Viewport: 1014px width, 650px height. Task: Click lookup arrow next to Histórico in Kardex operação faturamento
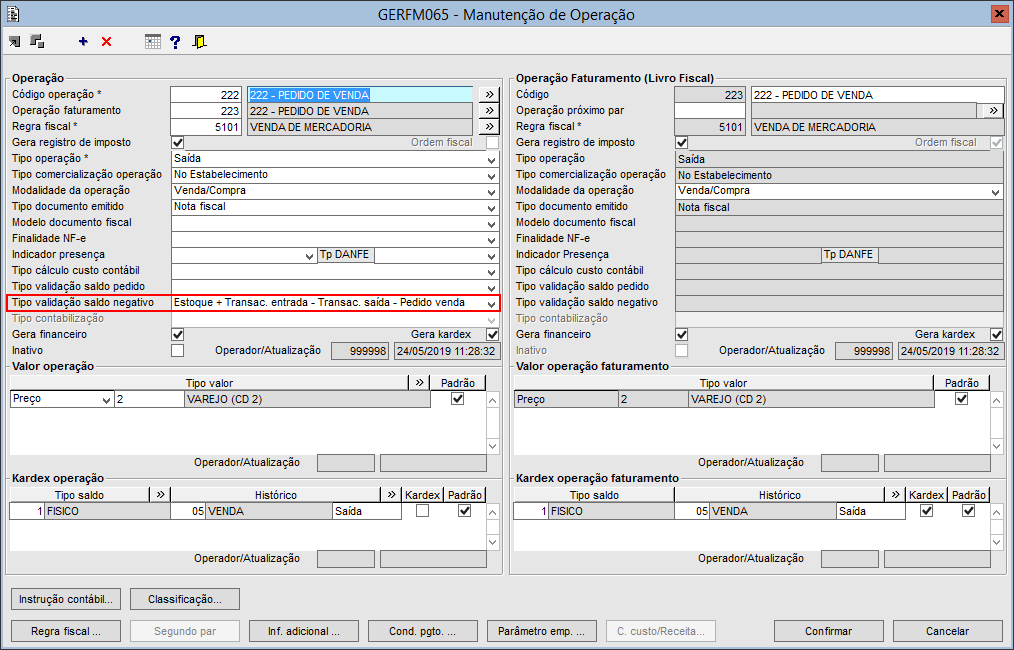click(x=895, y=494)
